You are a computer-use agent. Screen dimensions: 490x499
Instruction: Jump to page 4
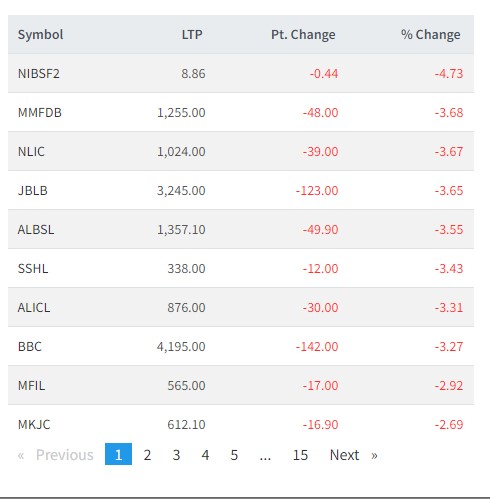[x=205, y=455]
